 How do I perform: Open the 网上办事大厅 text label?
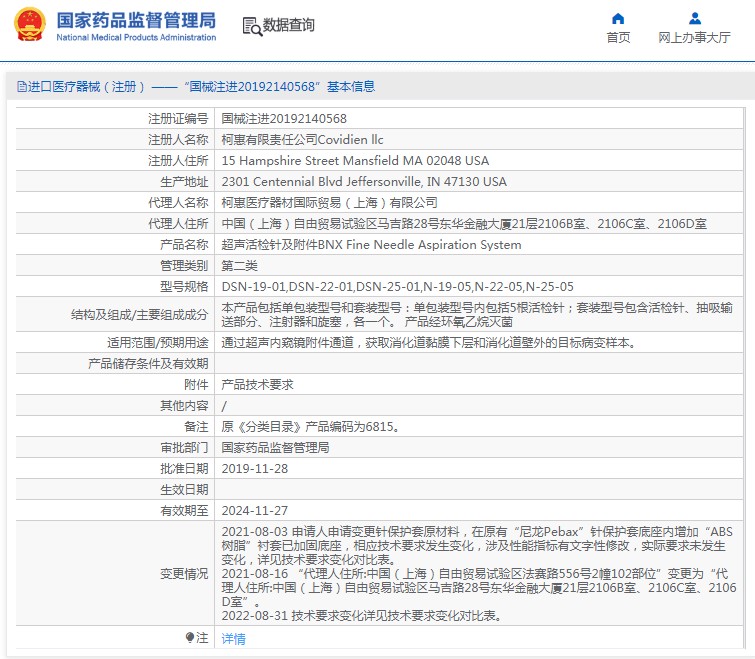[x=694, y=38]
